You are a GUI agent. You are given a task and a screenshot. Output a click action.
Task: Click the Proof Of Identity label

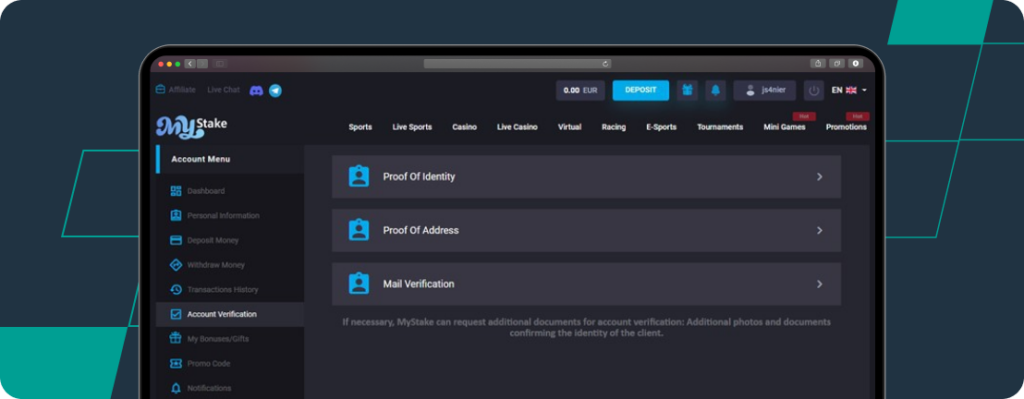click(419, 176)
